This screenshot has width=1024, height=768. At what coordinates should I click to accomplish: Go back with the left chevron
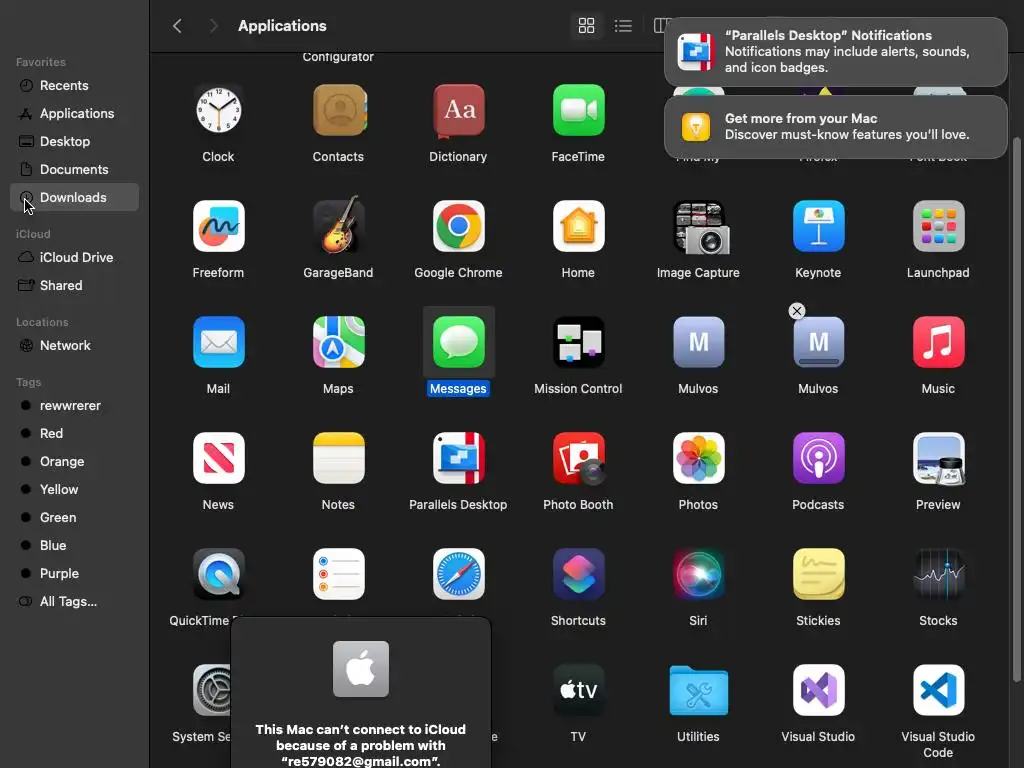tap(177, 25)
